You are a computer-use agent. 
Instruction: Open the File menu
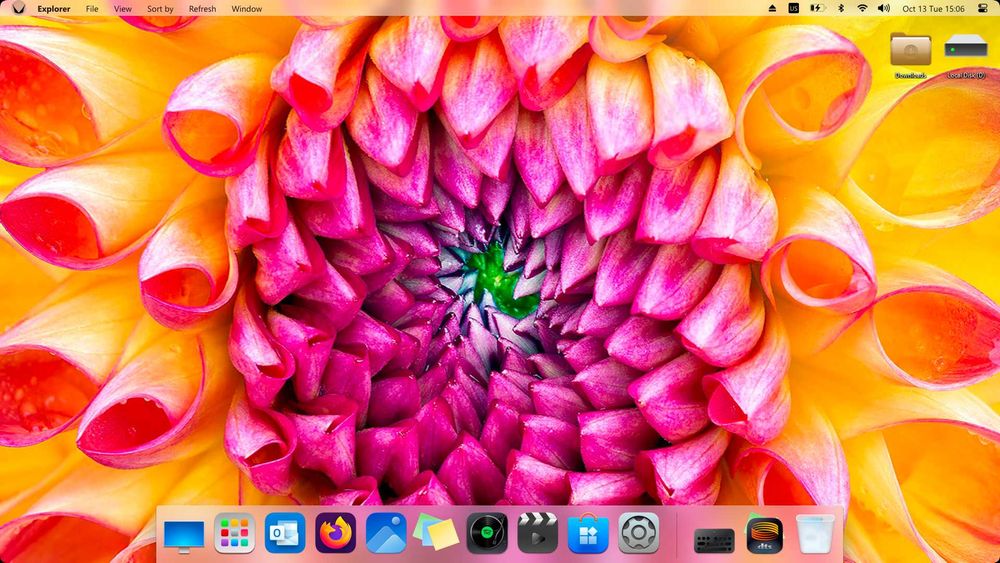tap(92, 9)
